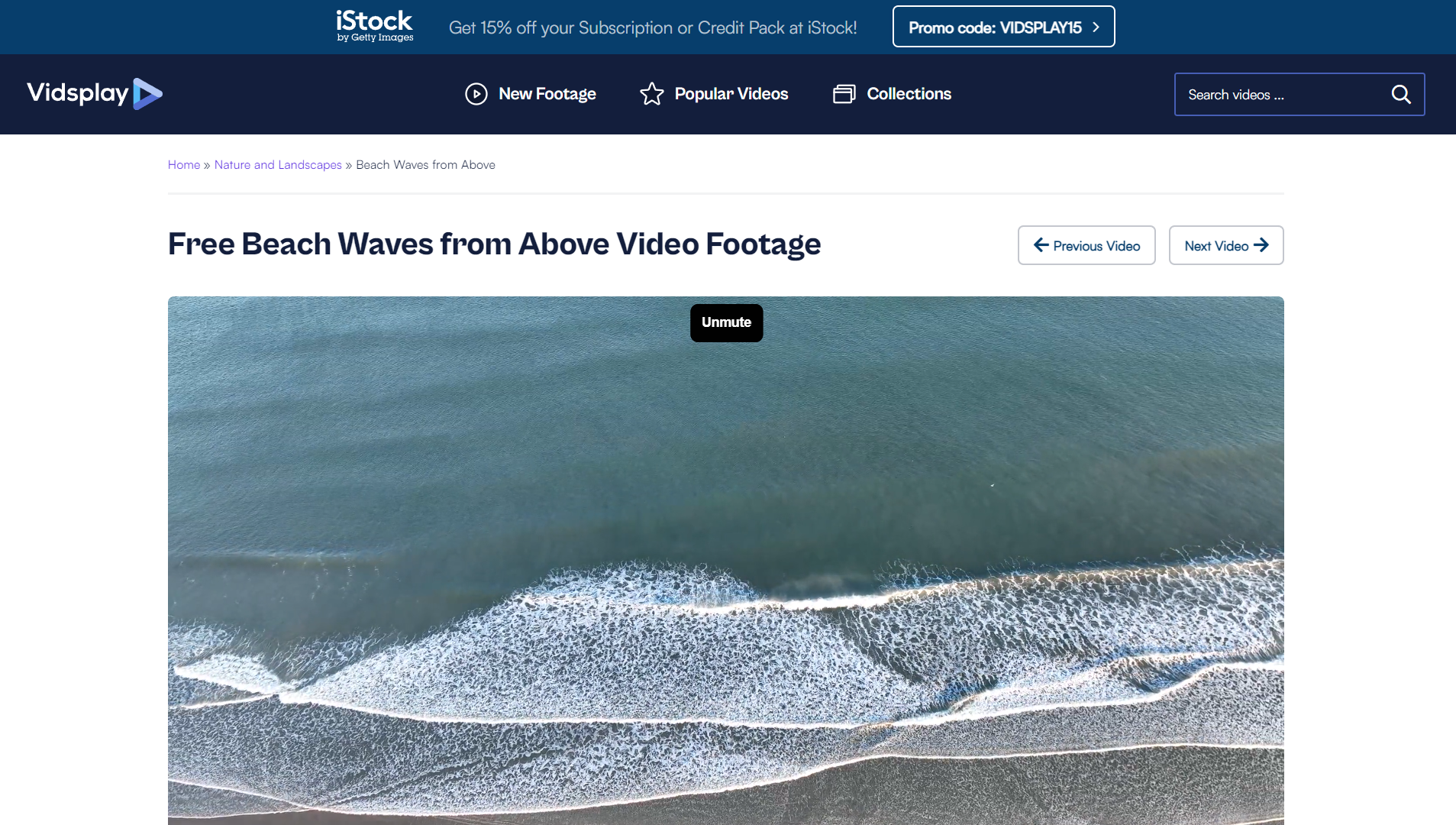Expand the promo code chevron arrow
Screen dimensions: 1456x825
[x=1096, y=27]
